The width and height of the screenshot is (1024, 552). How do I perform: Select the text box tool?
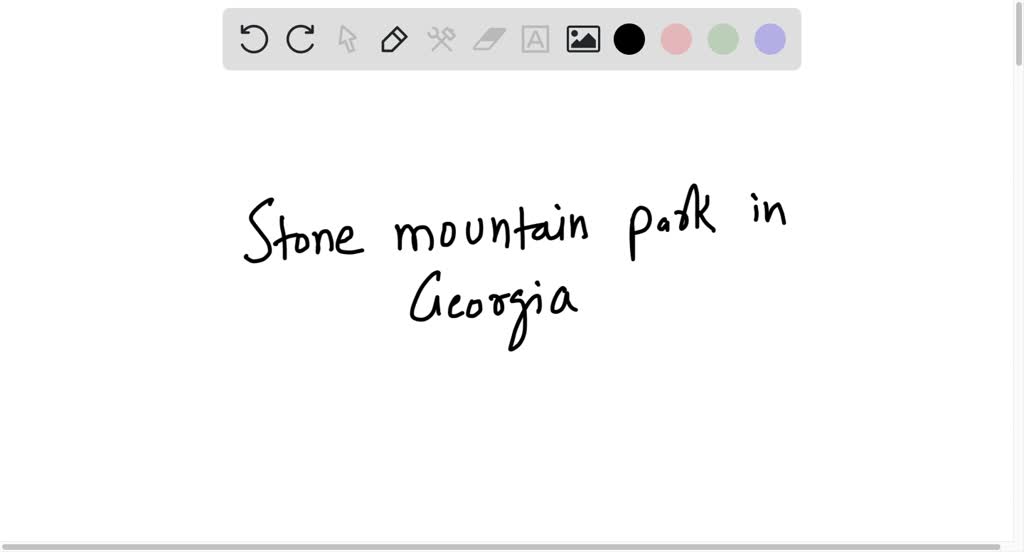(x=535, y=39)
